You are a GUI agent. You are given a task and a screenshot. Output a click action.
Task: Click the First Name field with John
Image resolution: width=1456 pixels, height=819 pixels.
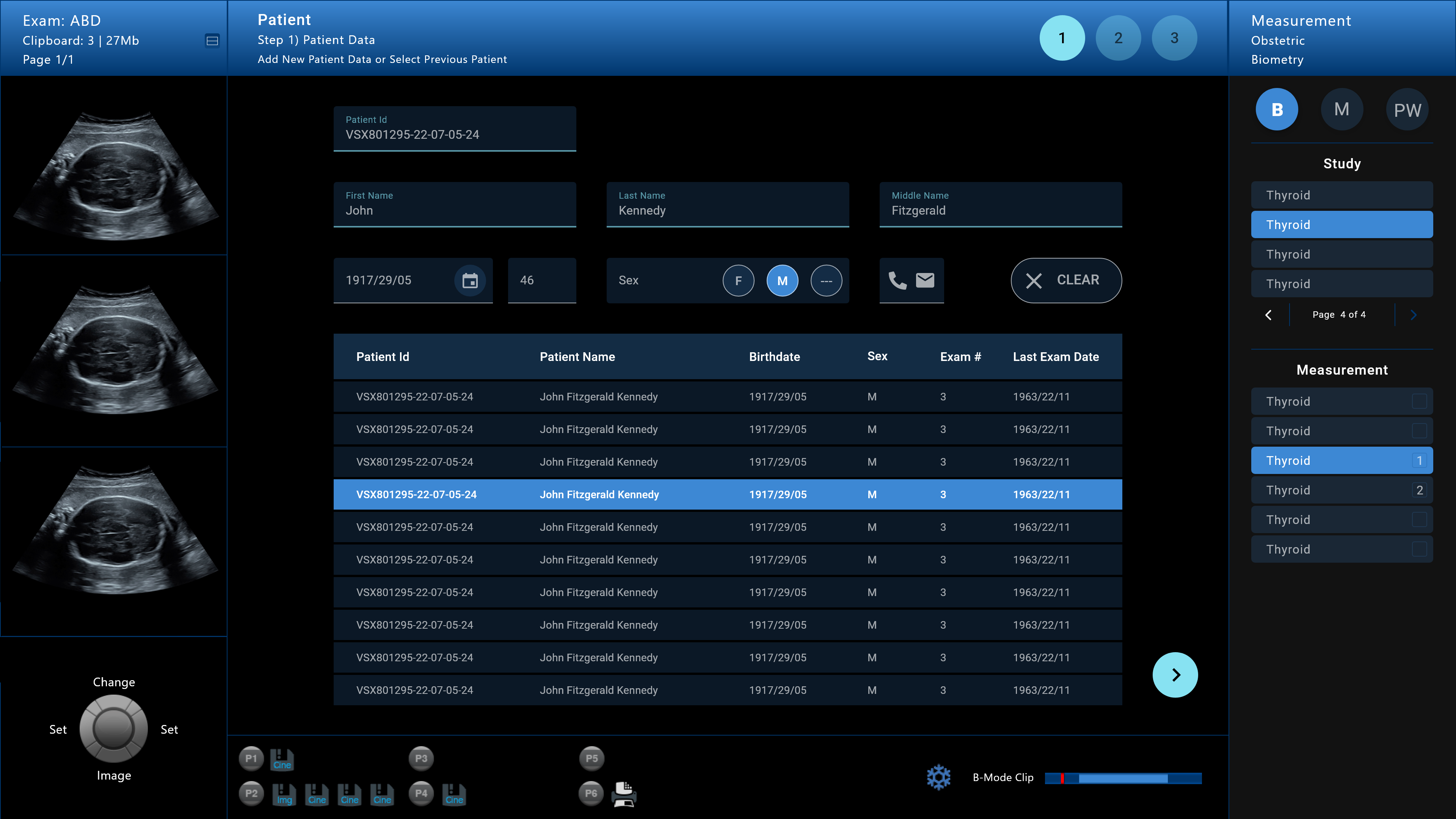pyautogui.click(x=455, y=205)
